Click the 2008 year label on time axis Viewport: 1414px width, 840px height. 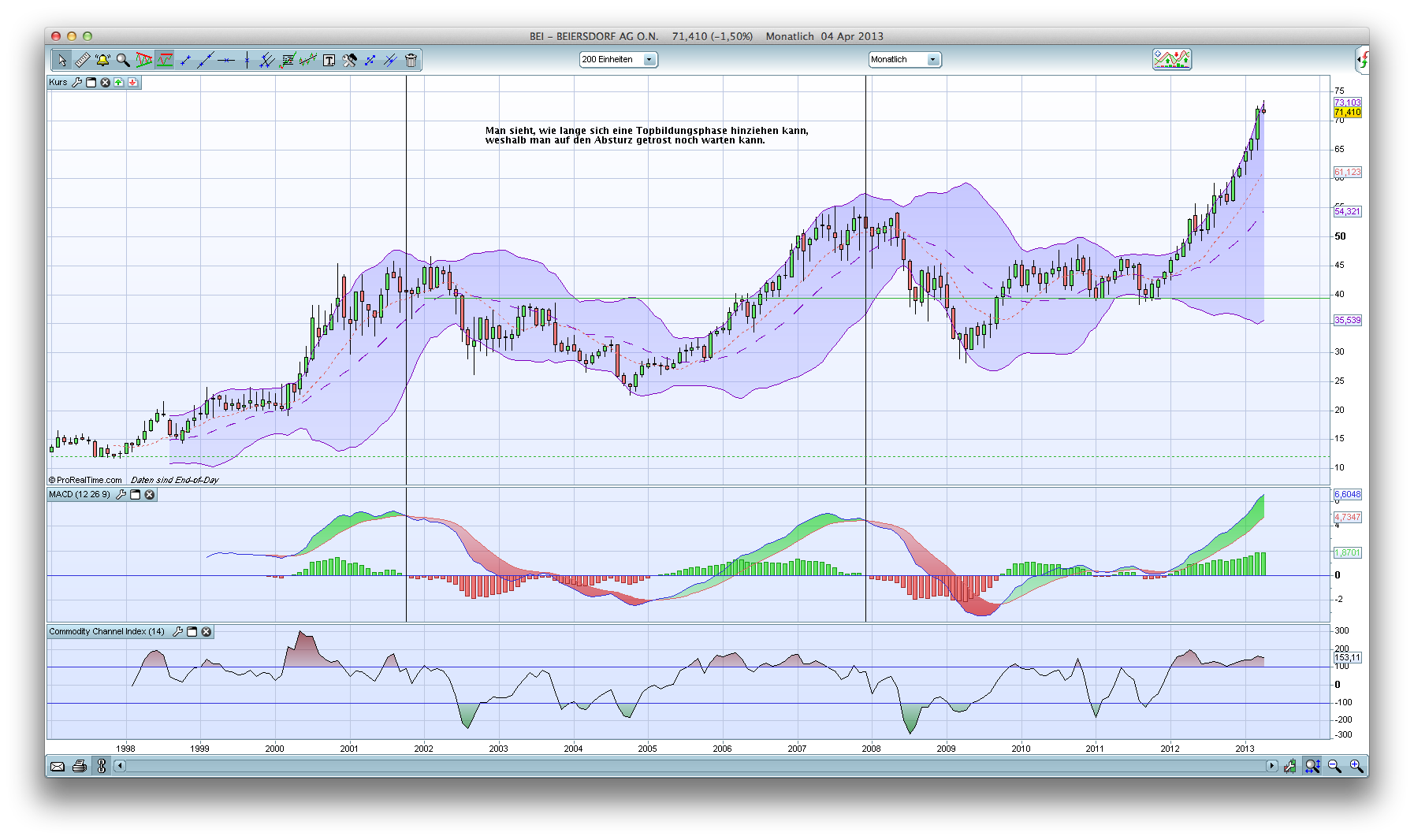pos(871,749)
